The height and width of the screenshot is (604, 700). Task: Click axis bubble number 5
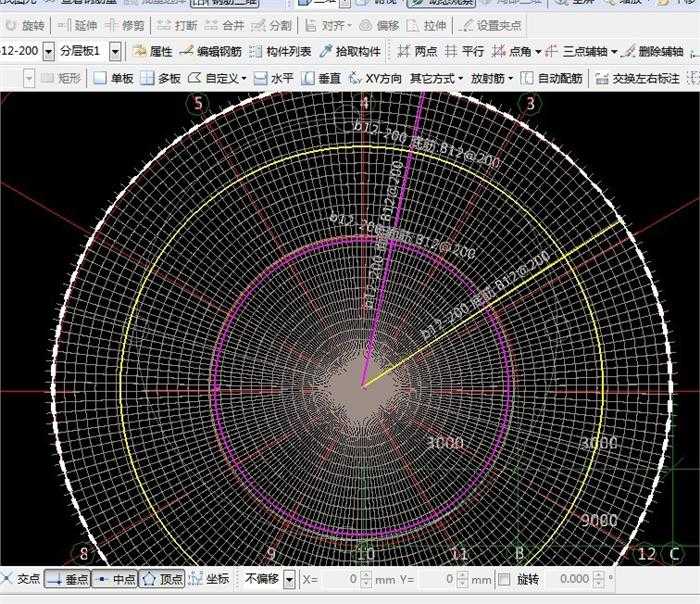[x=198, y=104]
